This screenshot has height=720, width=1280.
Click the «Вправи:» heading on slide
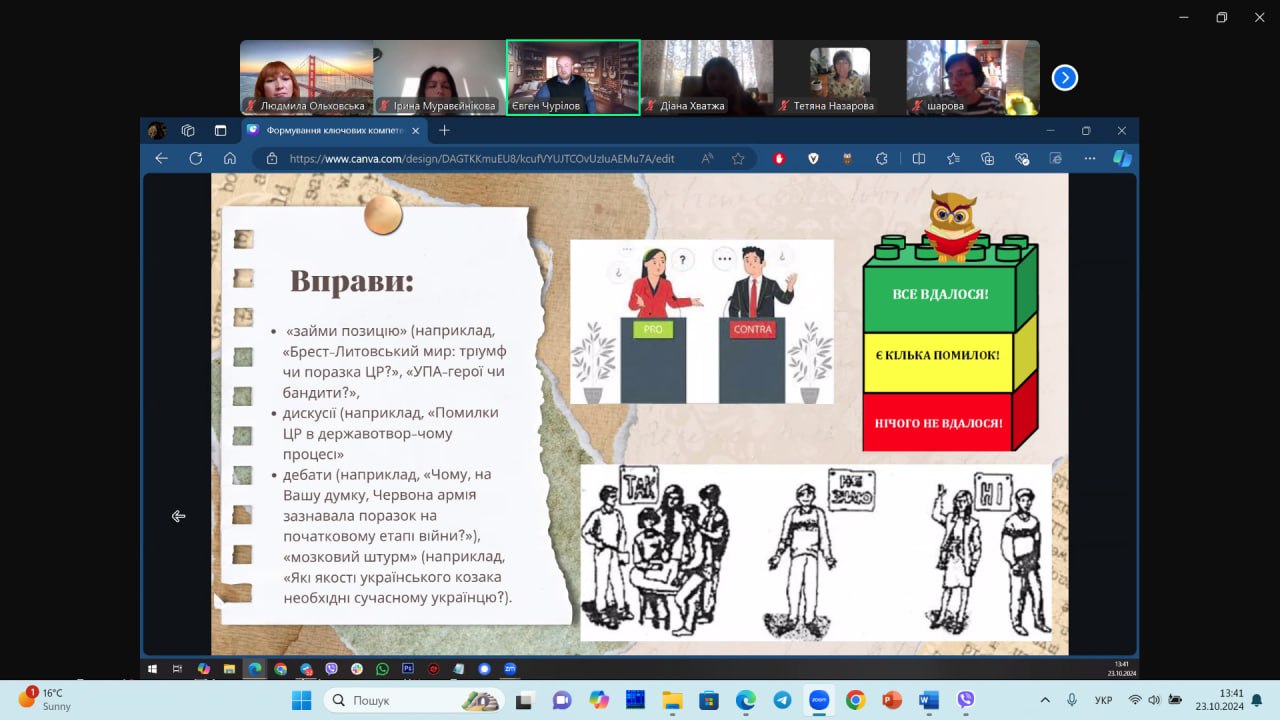coord(352,281)
